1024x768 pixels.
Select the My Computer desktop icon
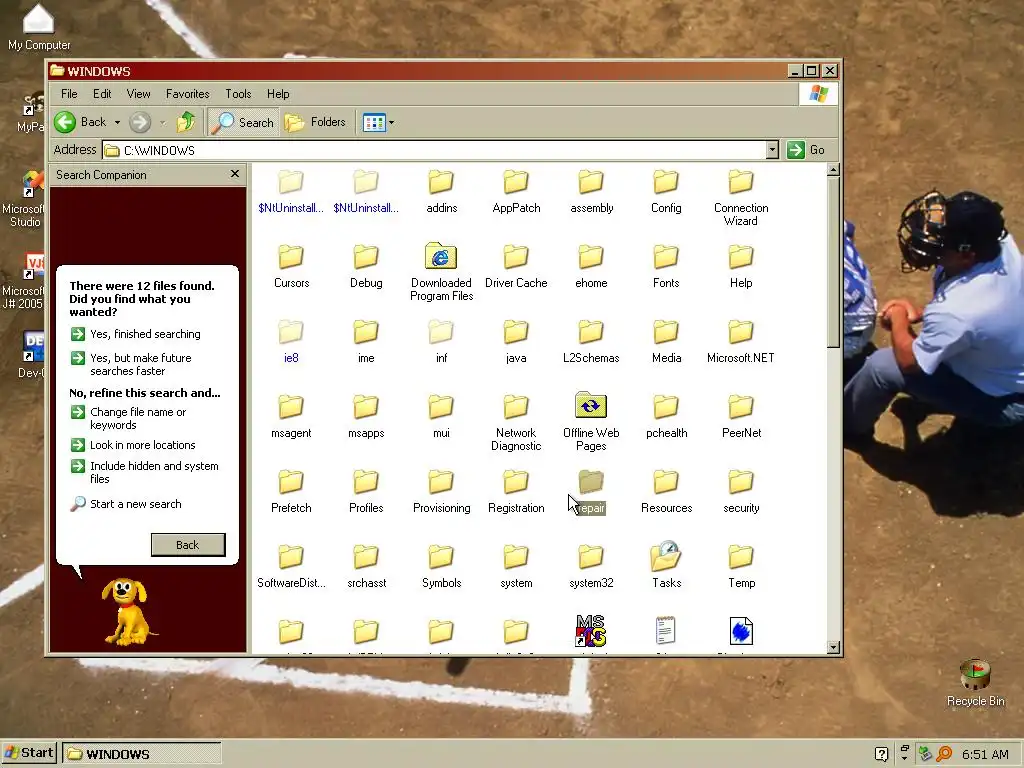click(39, 26)
